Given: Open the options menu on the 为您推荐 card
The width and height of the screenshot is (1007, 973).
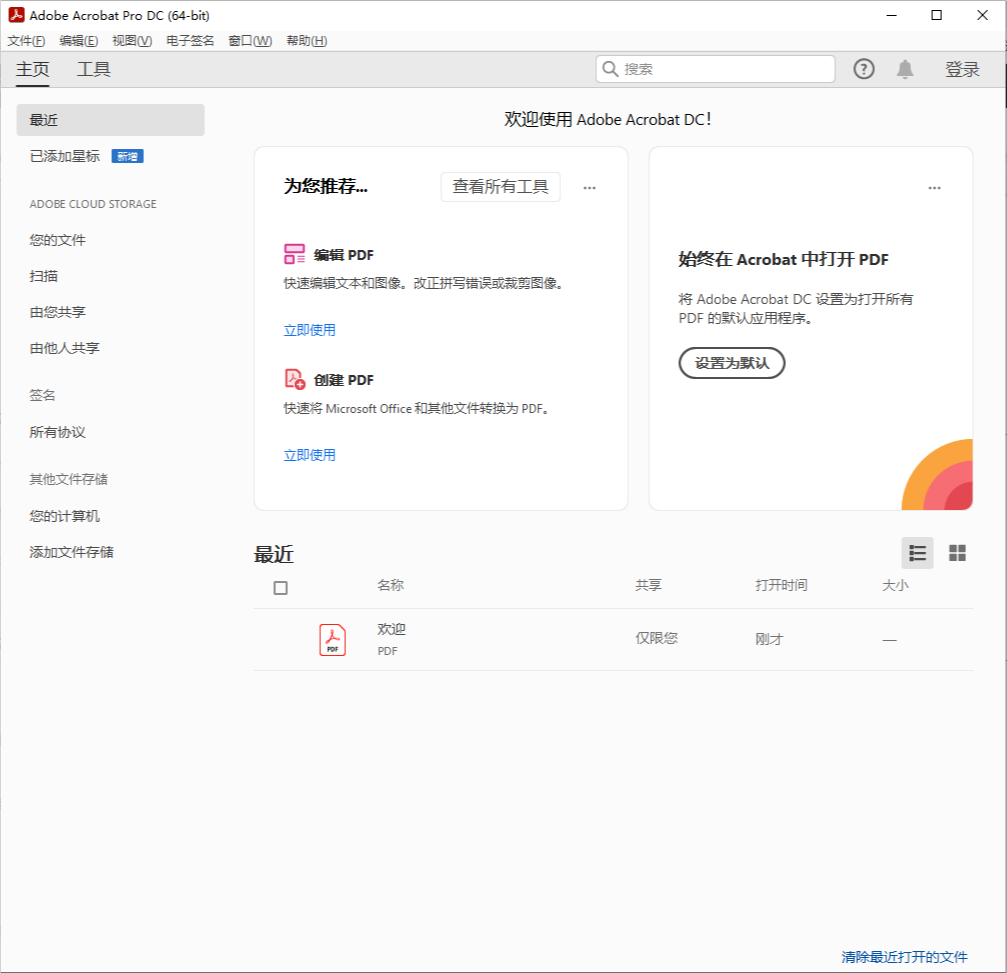Looking at the screenshot, I should pyautogui.click(x=590, y=187).
